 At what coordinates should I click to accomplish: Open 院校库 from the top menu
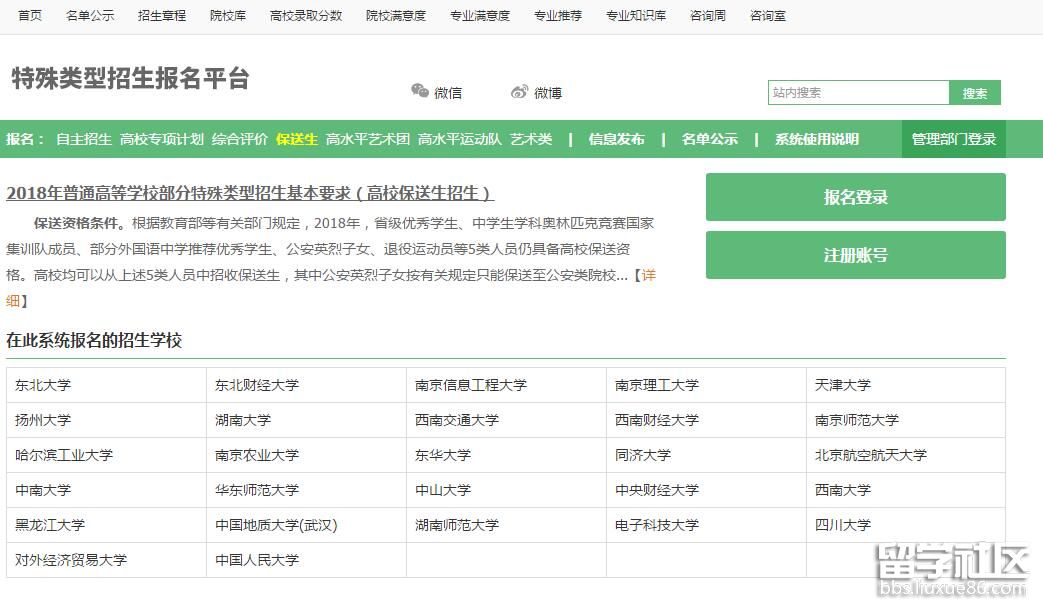228,16
